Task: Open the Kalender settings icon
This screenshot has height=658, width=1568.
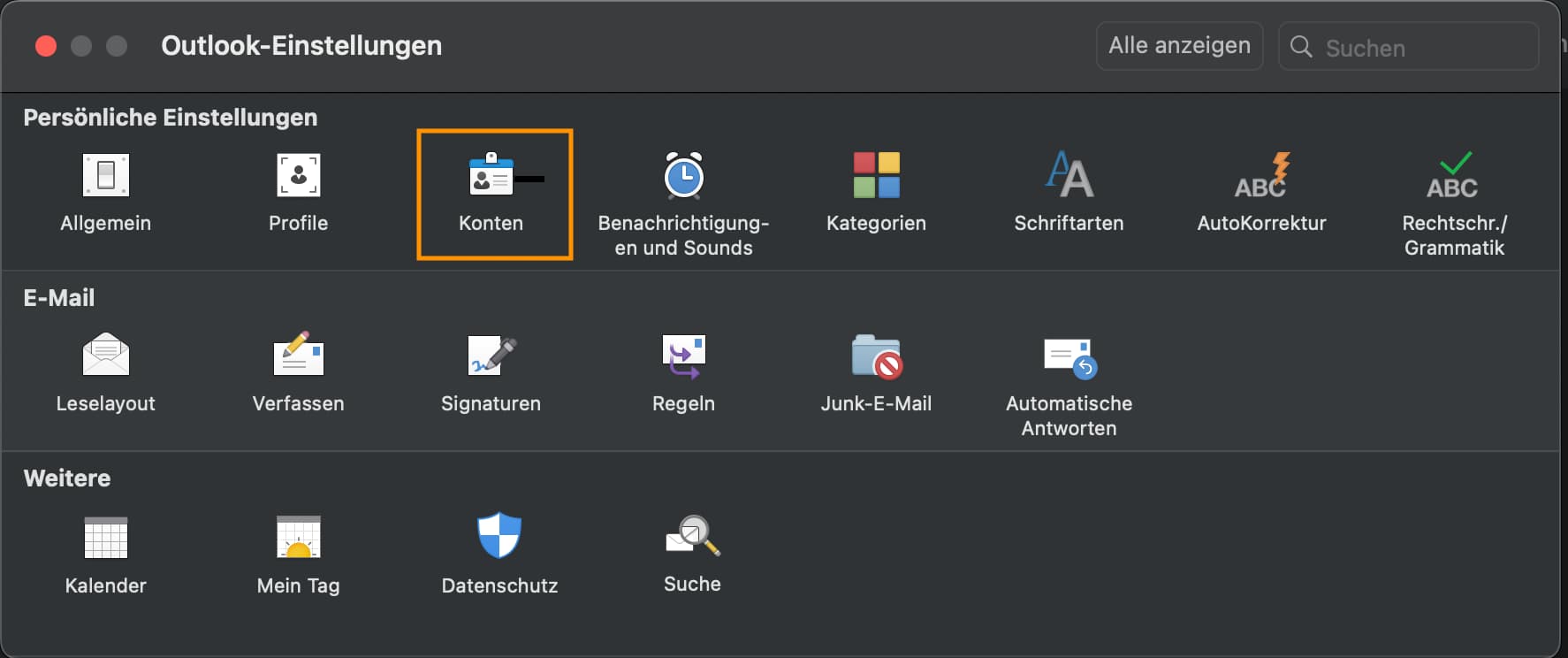Action: coord(106,538)
